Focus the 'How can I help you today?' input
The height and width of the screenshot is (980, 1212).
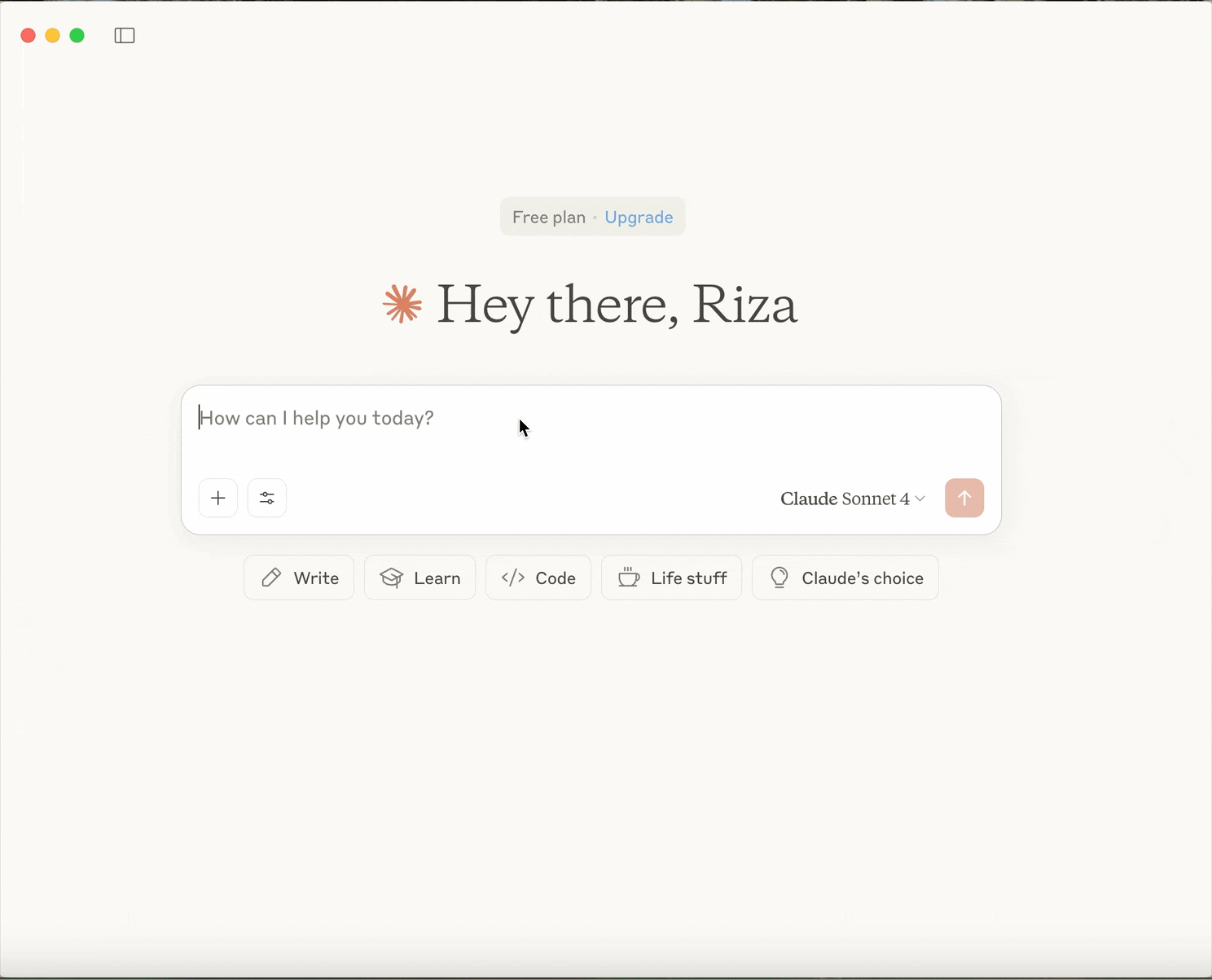click(591, 419)
